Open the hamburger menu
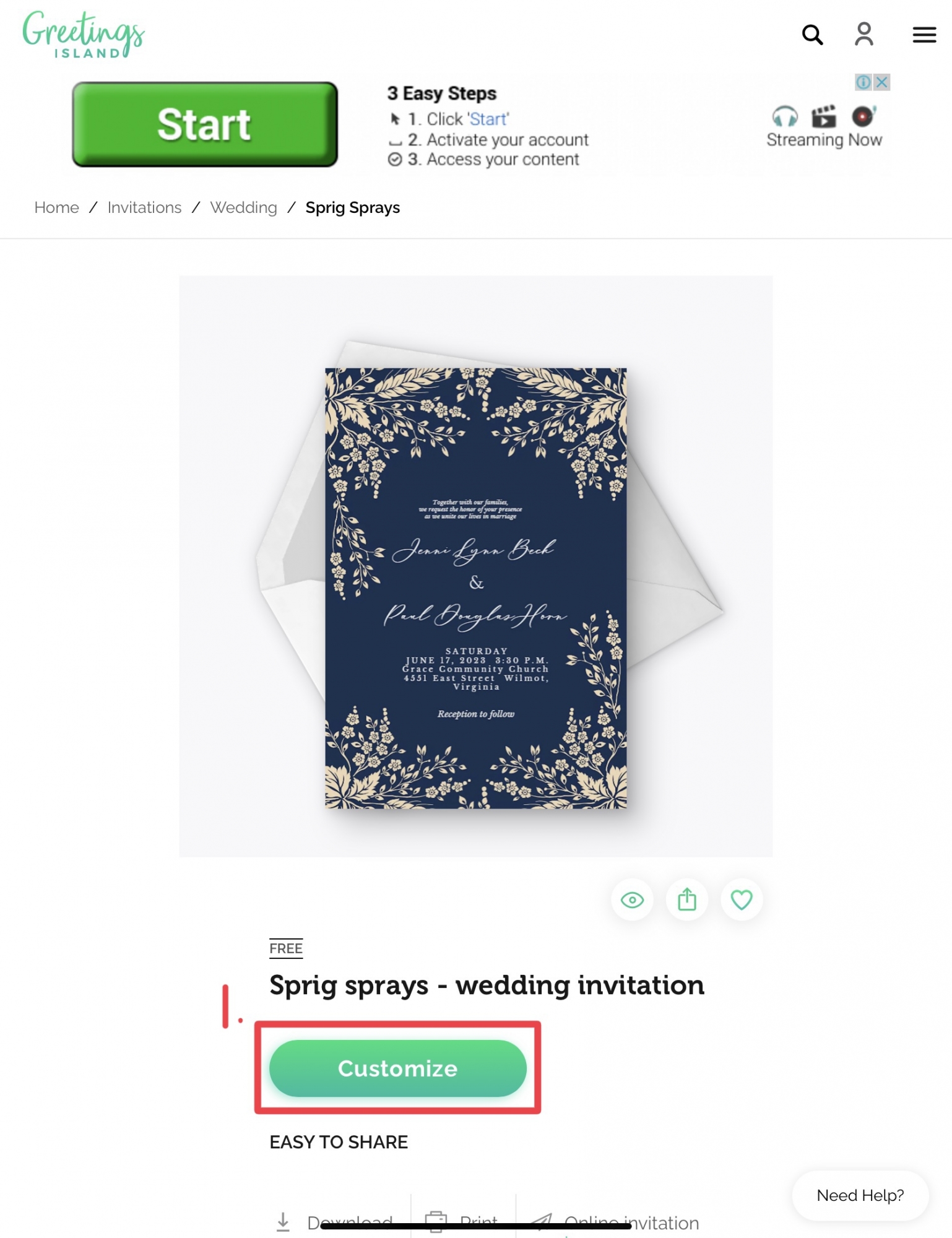 (924, 35)
